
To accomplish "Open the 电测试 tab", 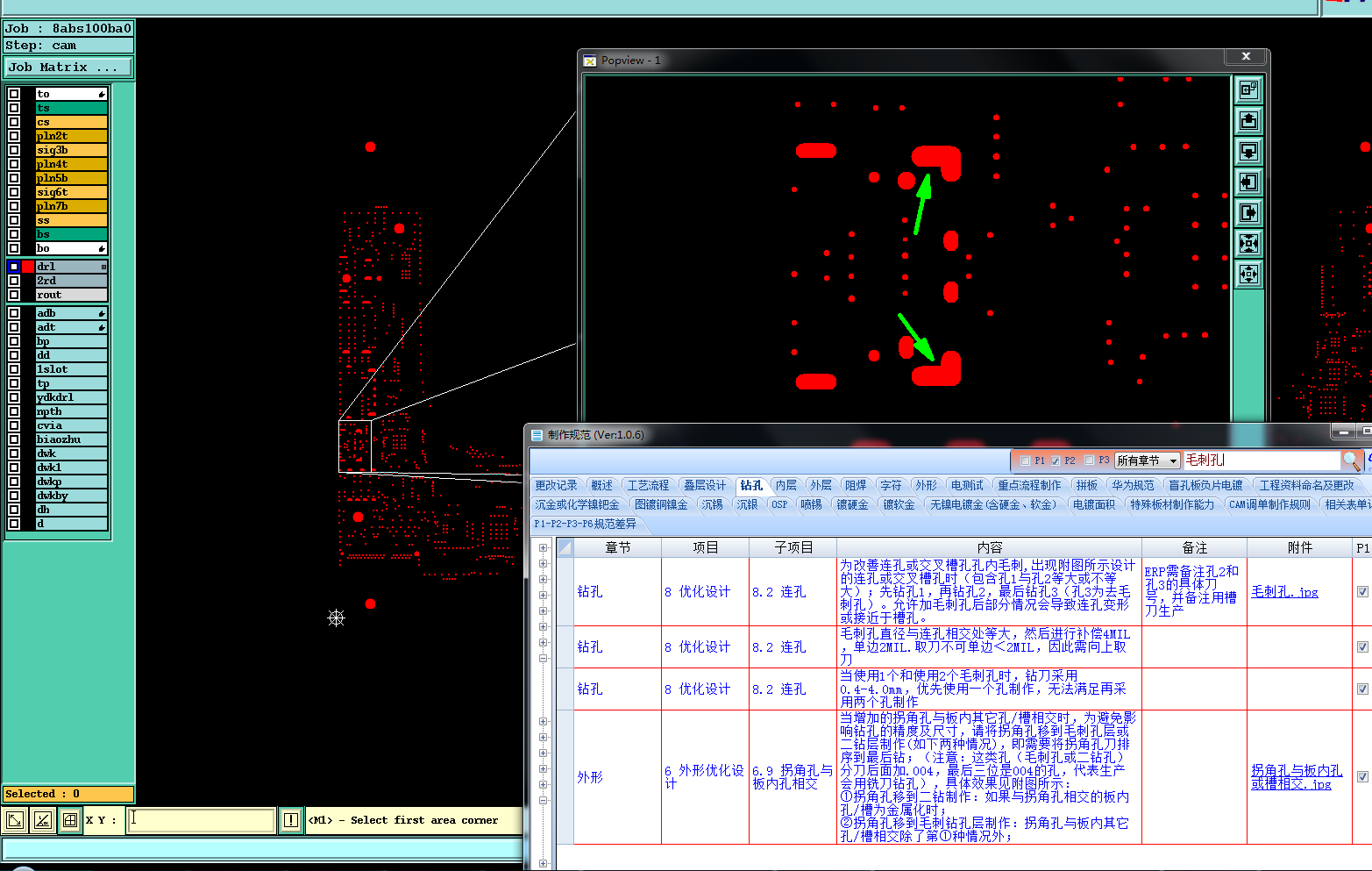I will (967, 485).
